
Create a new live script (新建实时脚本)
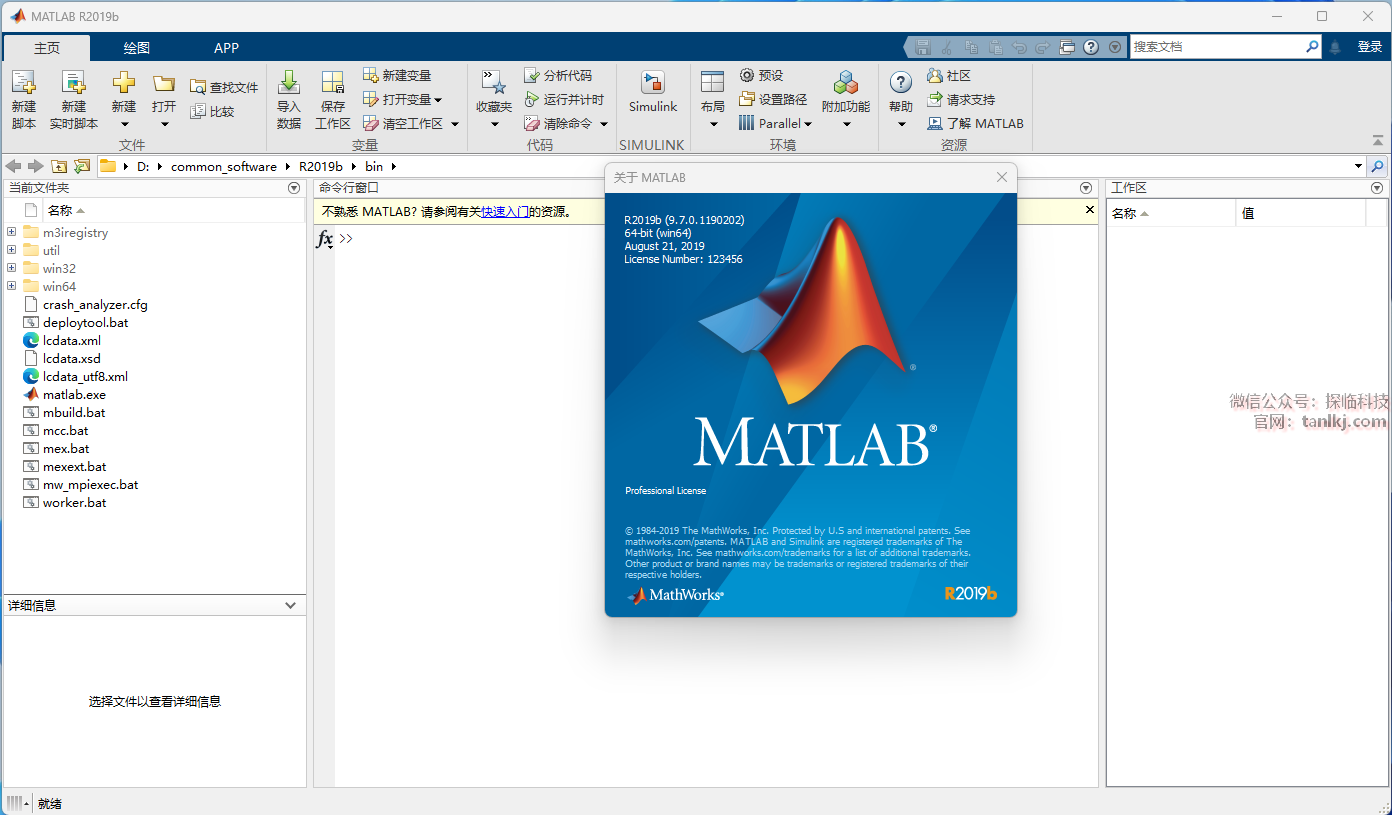(x=74, y=99)
